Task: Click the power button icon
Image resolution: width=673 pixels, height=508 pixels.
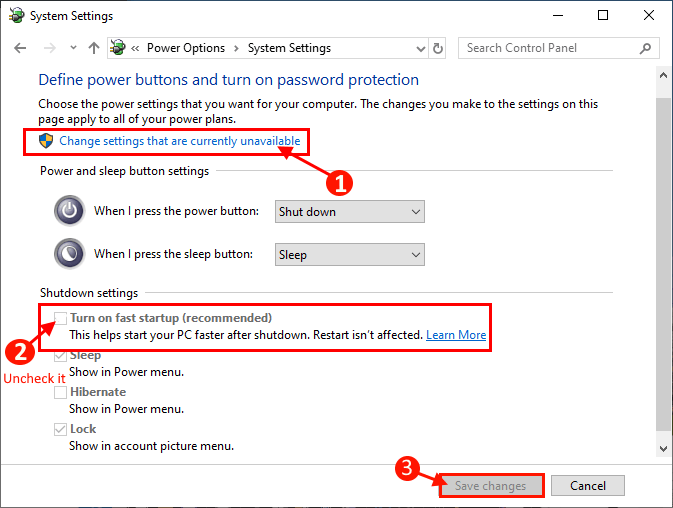Action: pos(70,210)
